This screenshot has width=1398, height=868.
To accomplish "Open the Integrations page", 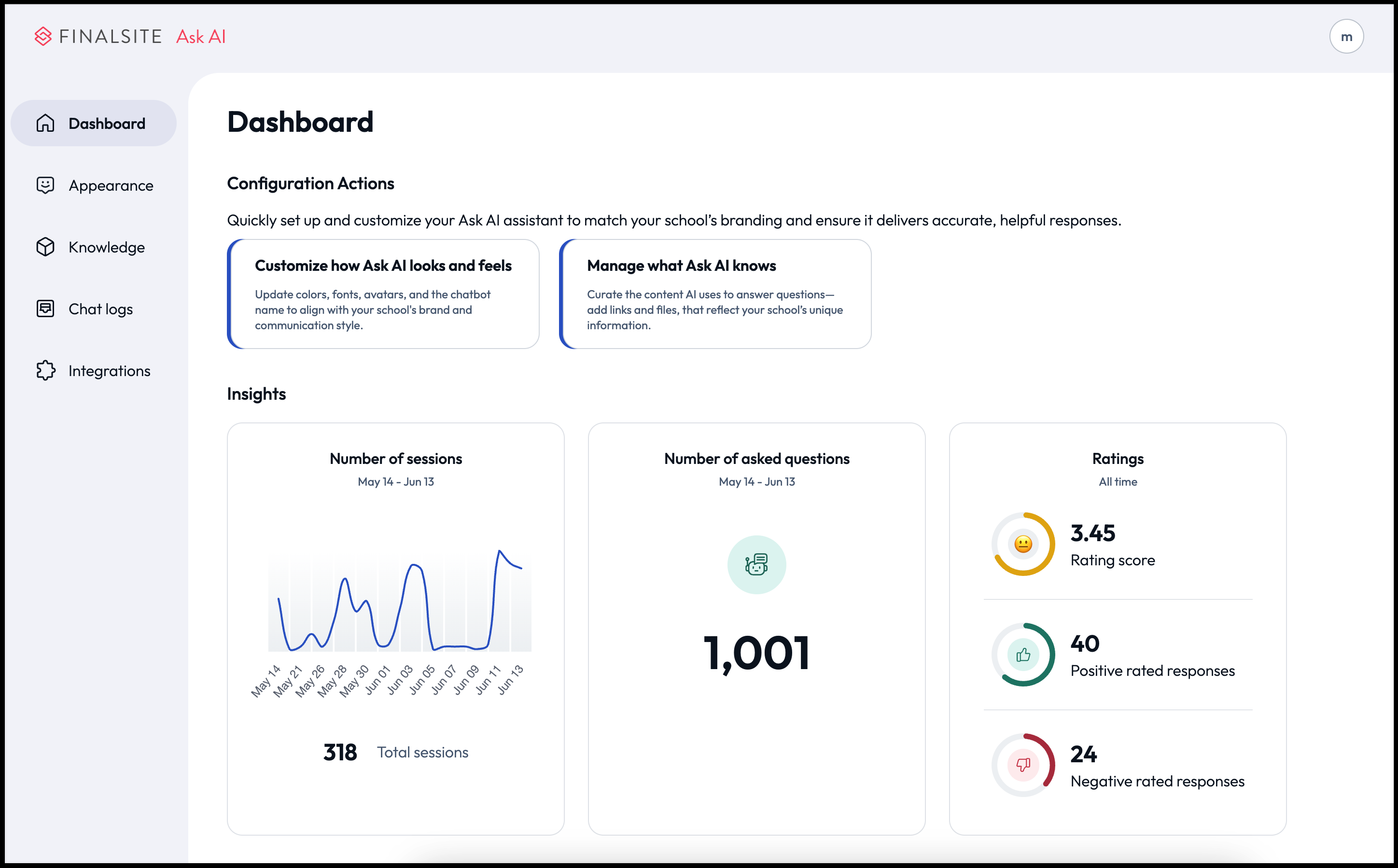I will (94, 370).
